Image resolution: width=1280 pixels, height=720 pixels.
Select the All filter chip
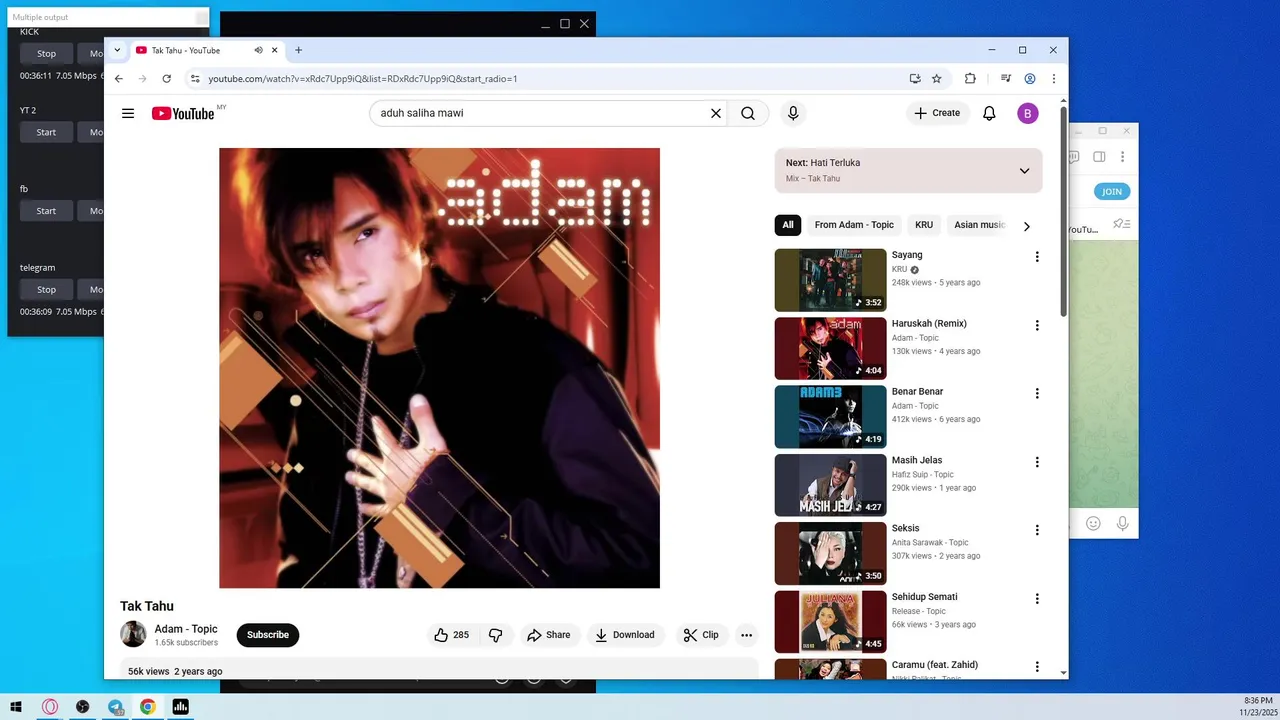coord(788,225)
